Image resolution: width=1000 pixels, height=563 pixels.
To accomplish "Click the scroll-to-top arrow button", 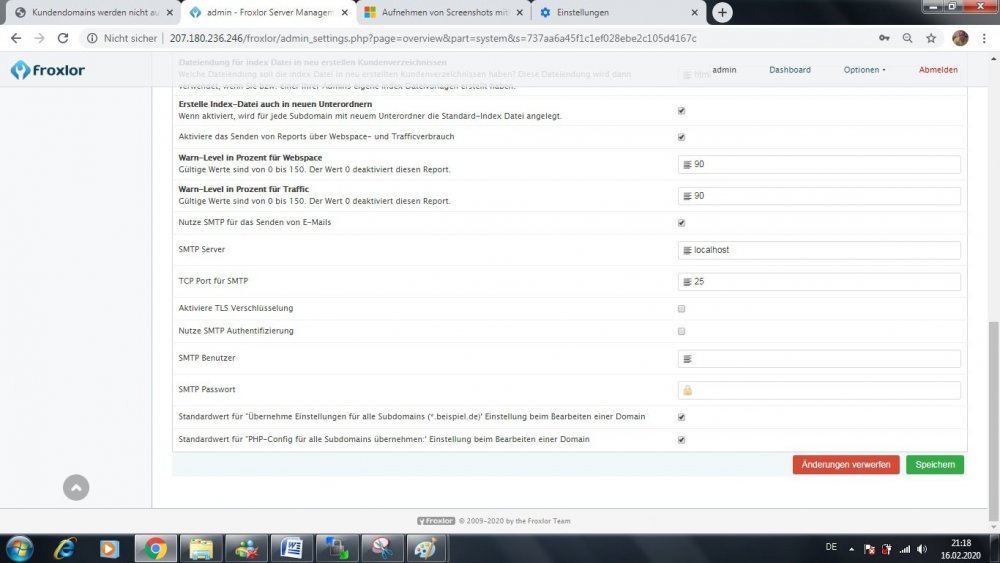I will 76,487.
